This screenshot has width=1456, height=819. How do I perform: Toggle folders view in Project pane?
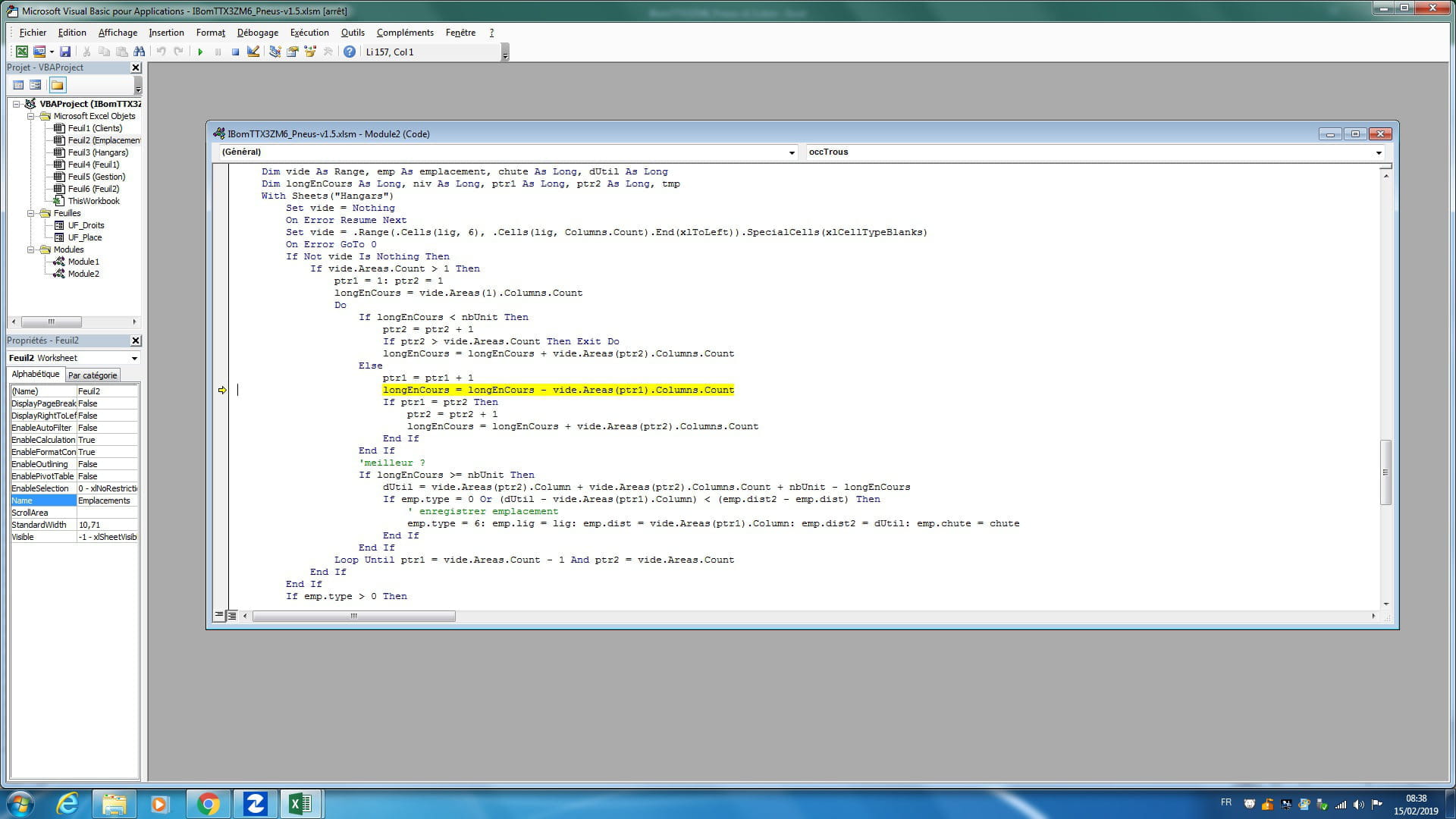[x=58, y=85]
